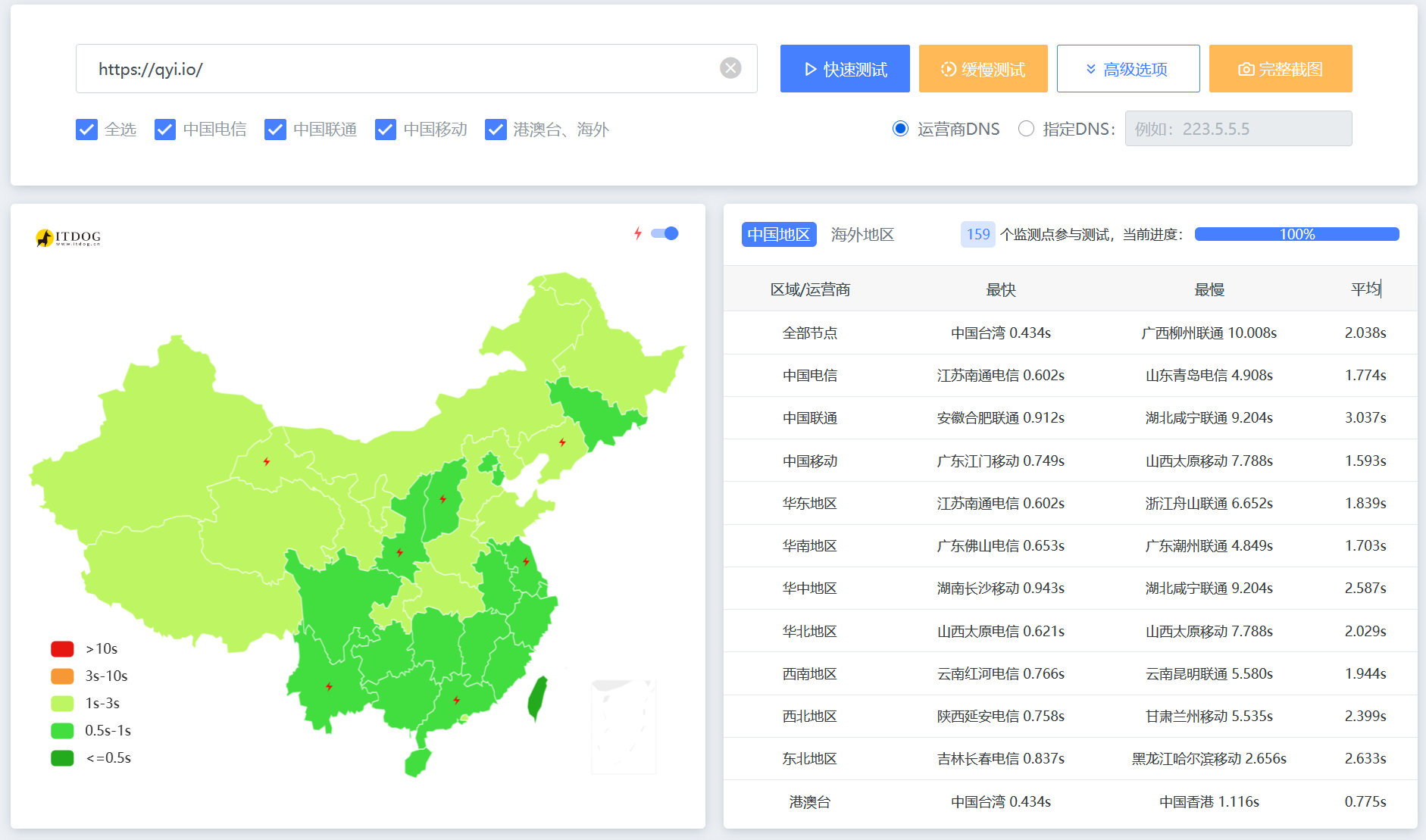Select the 中国地区 tab
The height and width of the screenshot is (840, 1426).
click(x=778, y=235)
